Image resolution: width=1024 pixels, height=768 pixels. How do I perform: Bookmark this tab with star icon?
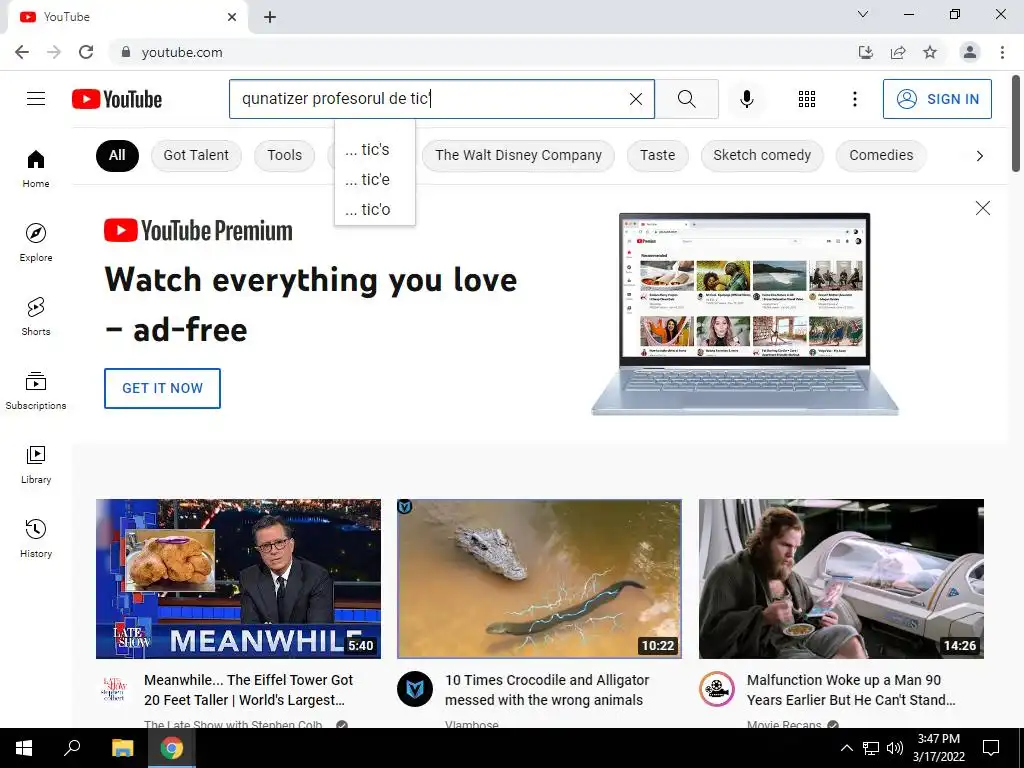pos(930,52)
